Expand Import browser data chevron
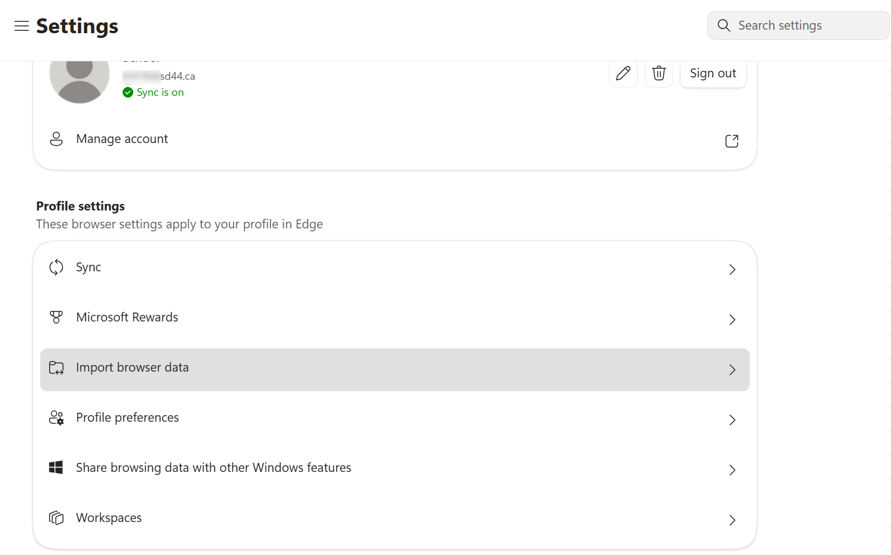Screen dimensions: 891x555 coord(732,370)
